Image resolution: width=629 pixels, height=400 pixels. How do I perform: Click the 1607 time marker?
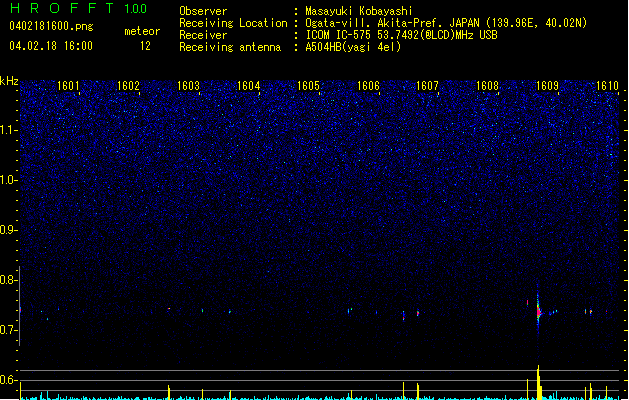(427, 86)
